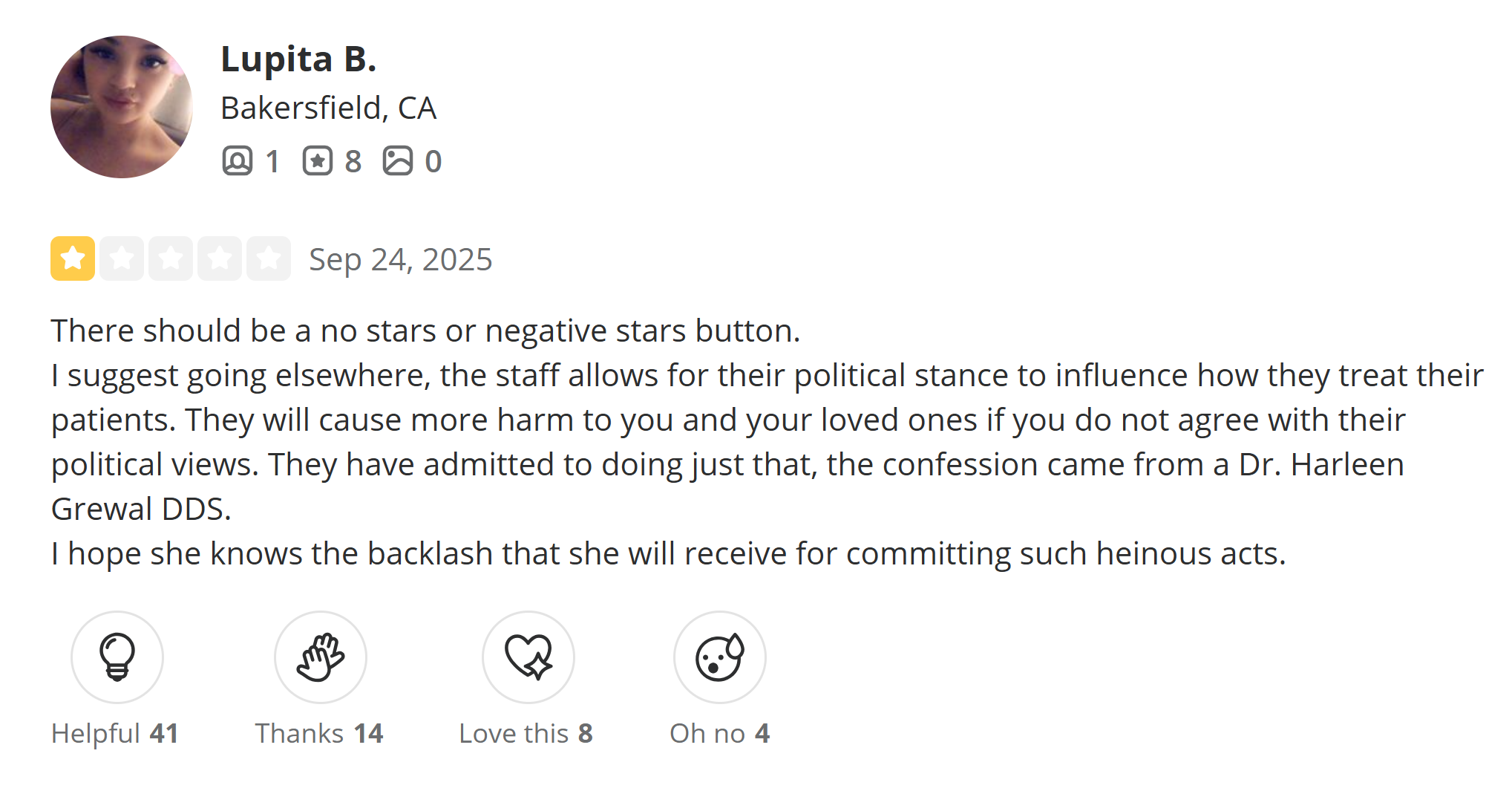This screenshot has width=1512, height=791.
Task: Click the reviews count star badge icon
Action: 318,161
